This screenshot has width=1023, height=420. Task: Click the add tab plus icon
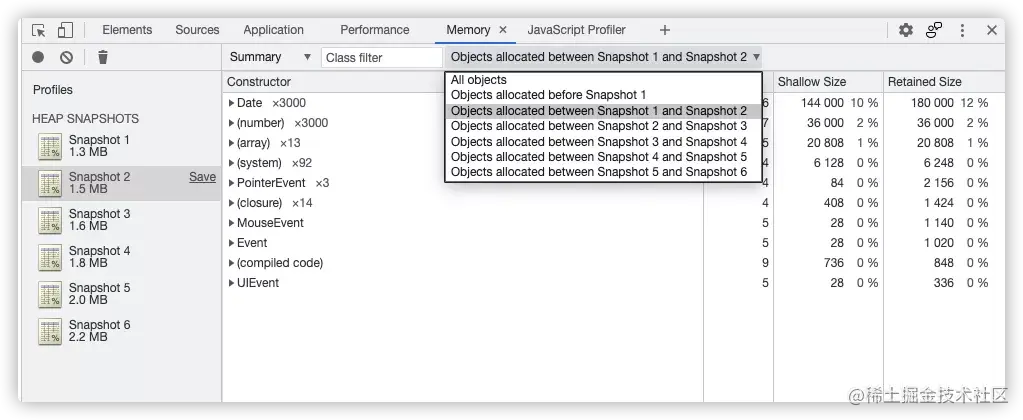click(x=665, y=30)
